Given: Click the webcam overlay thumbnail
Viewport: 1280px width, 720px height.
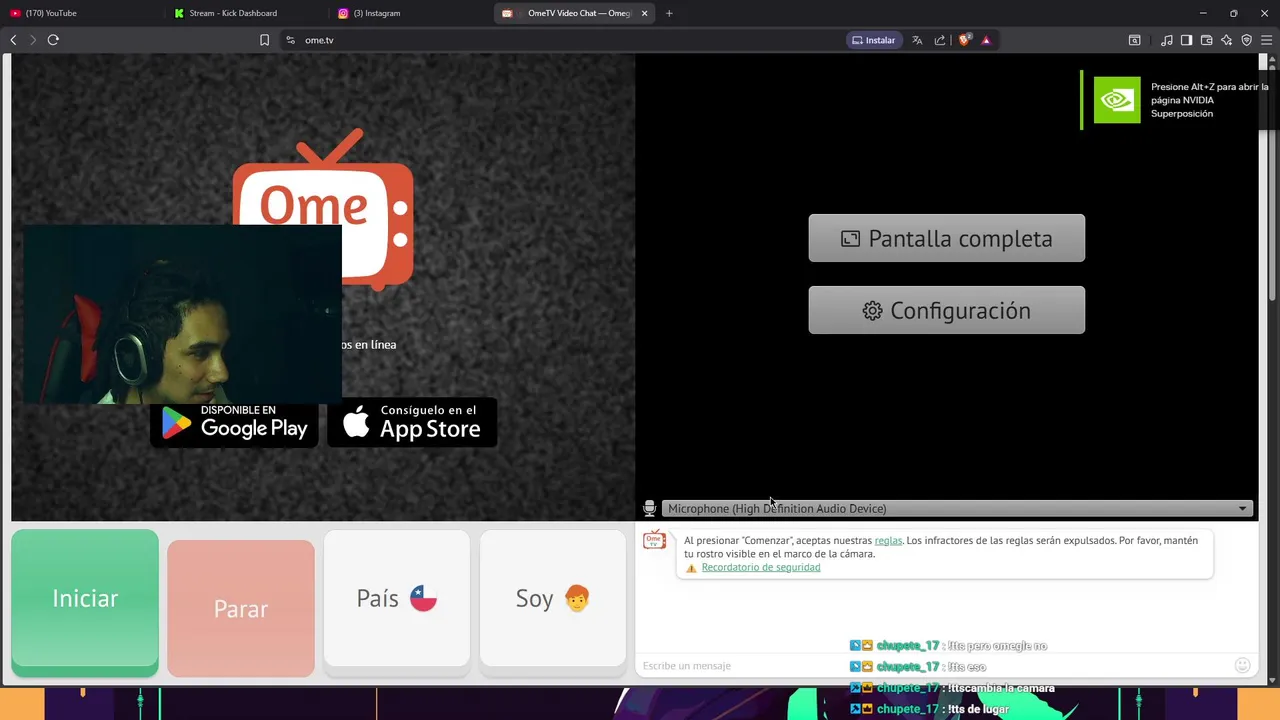Looking at the screenshot, I should (x=182, y=314).
